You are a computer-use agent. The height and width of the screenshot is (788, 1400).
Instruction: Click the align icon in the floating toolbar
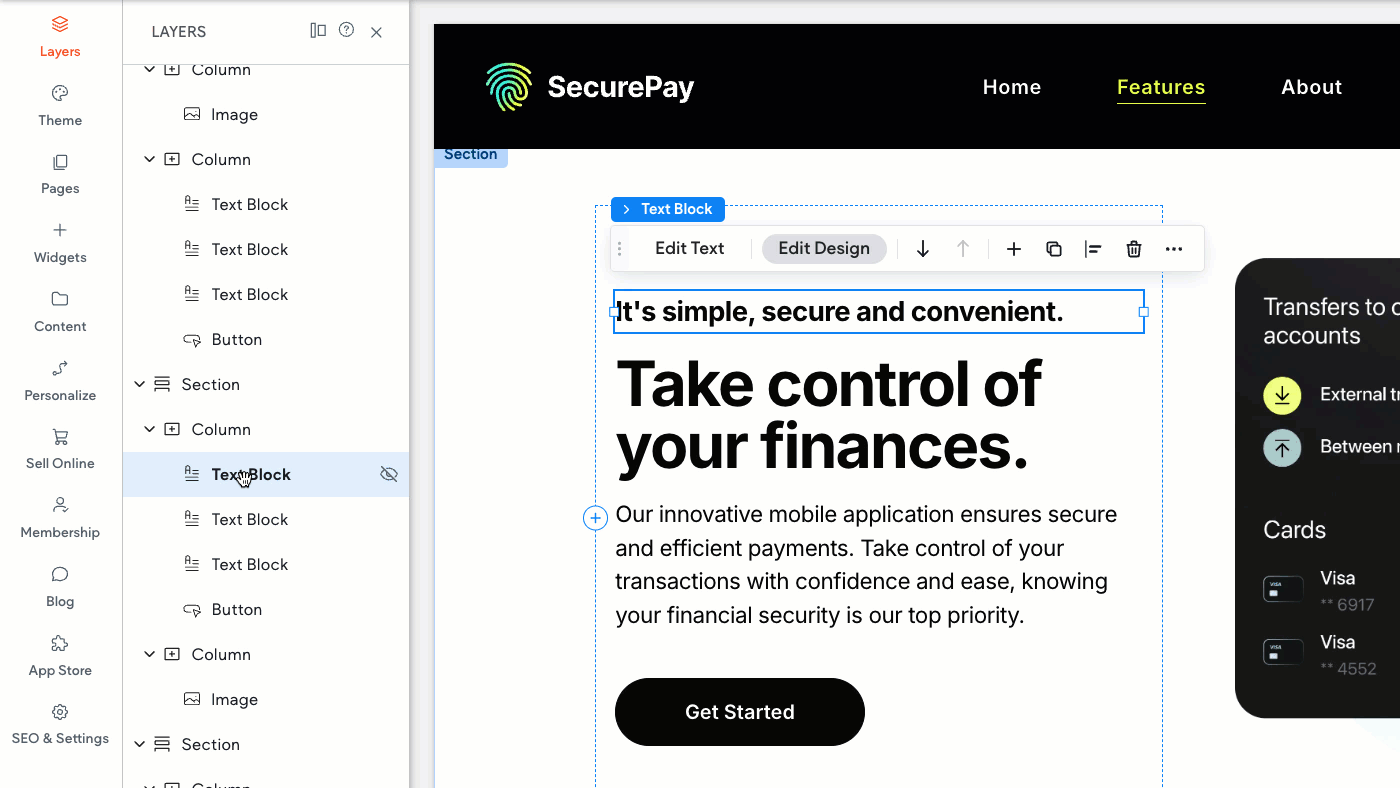tap(1093, 249)
